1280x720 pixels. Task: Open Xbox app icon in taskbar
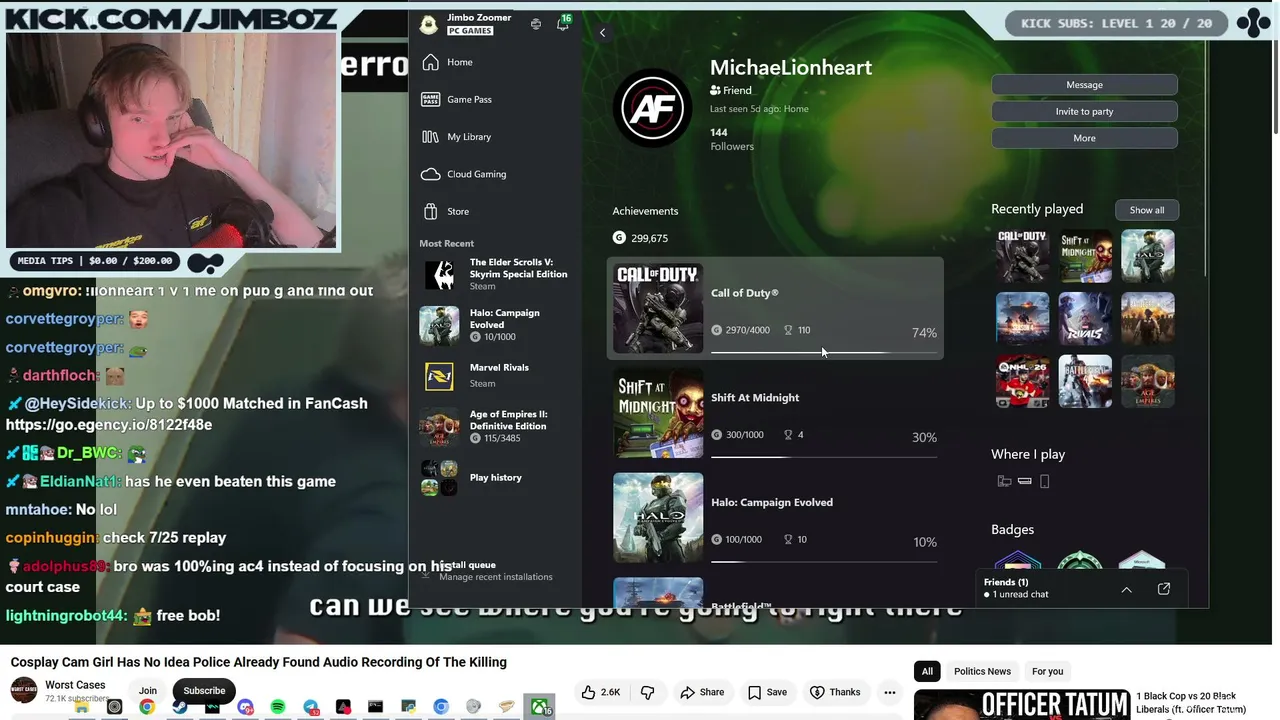540,708
